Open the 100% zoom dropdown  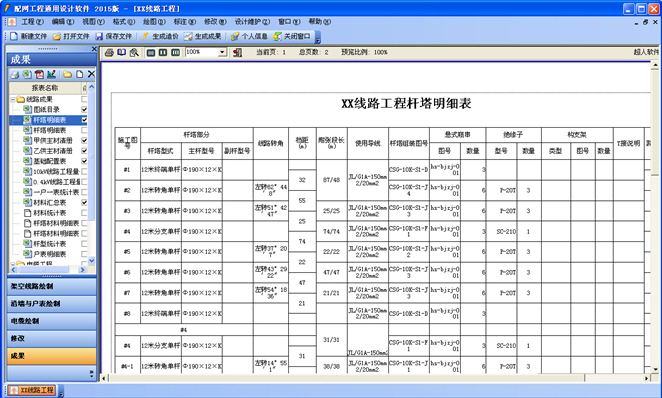222,52
